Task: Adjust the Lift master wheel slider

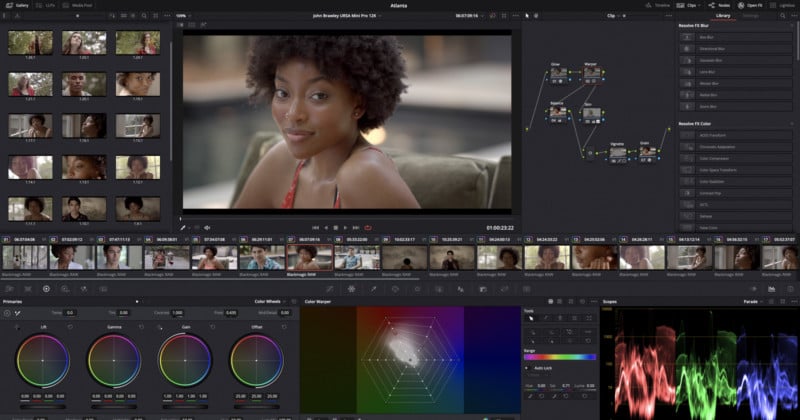Action: 43,407
